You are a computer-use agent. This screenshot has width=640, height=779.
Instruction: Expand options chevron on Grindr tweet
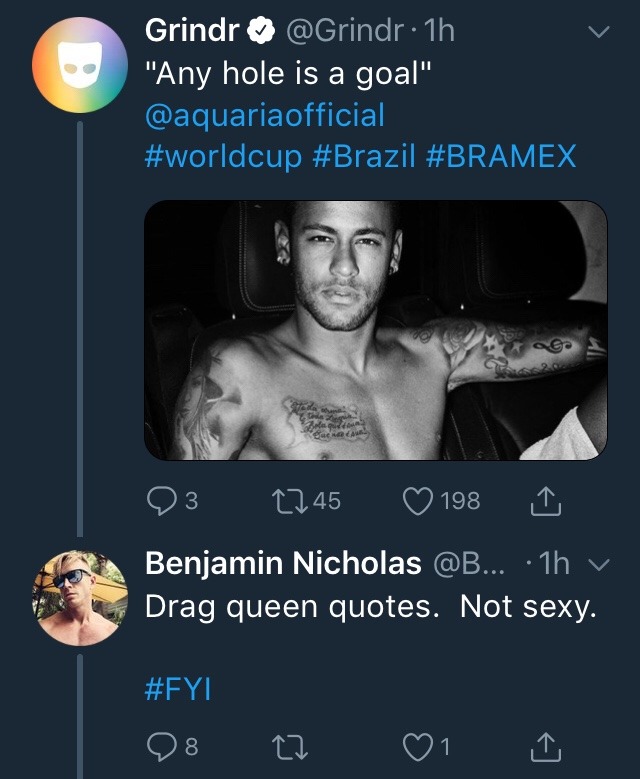[598, 33]
